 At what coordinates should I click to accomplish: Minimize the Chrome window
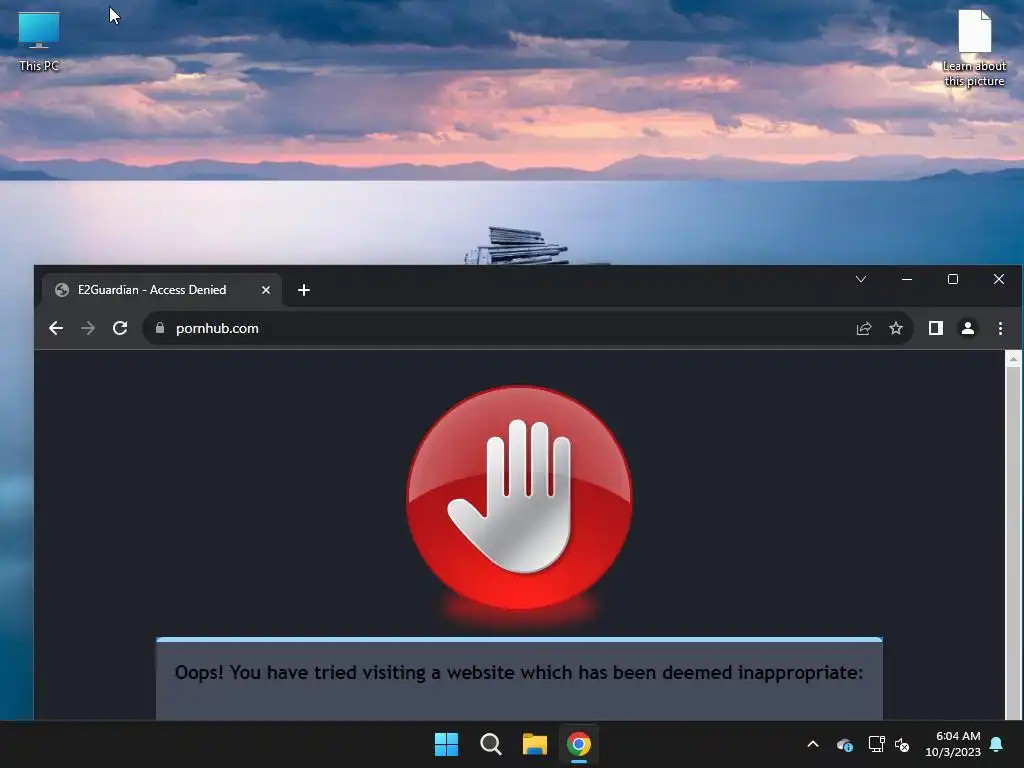click(x=907, y=279)
